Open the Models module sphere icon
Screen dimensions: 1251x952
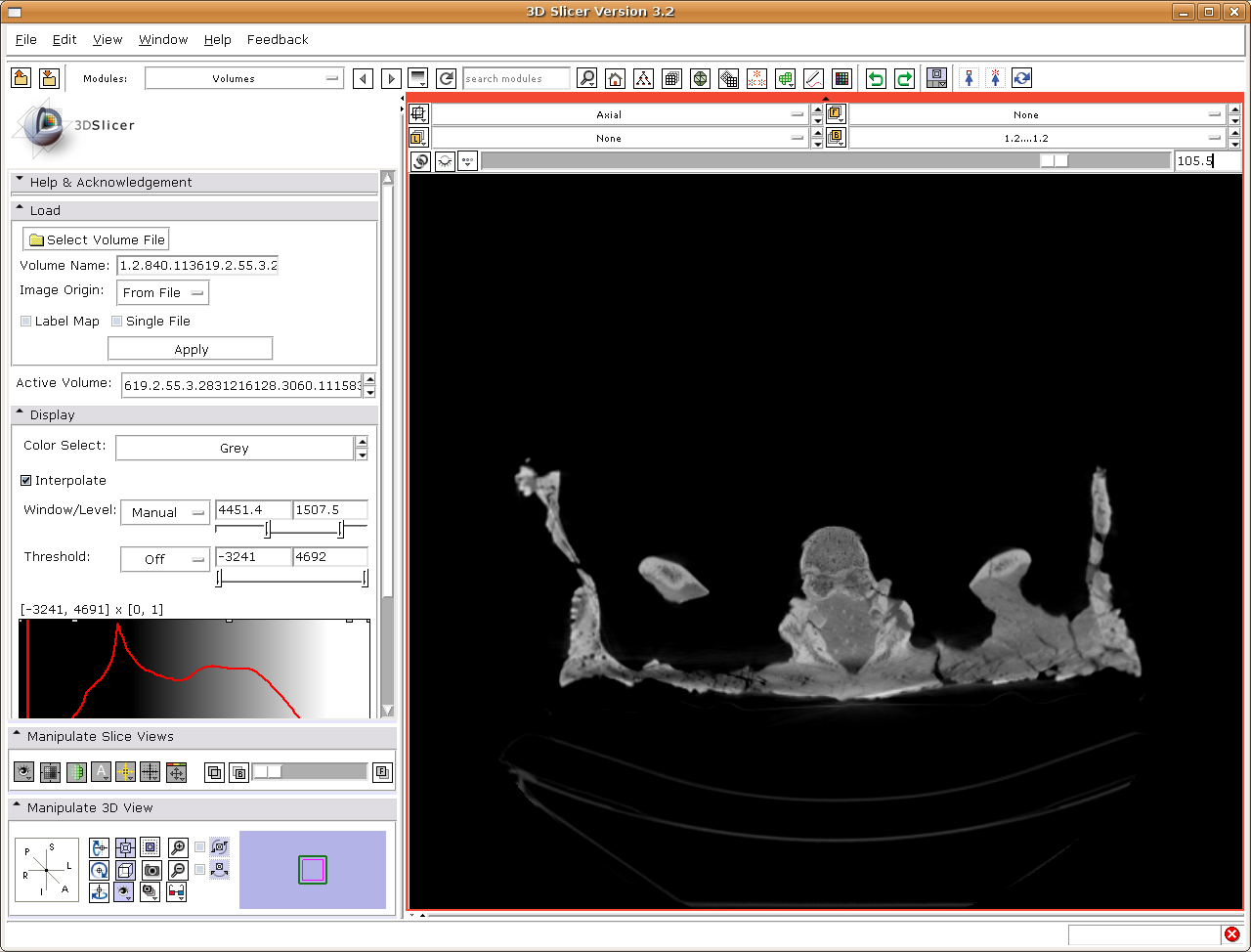700,78
